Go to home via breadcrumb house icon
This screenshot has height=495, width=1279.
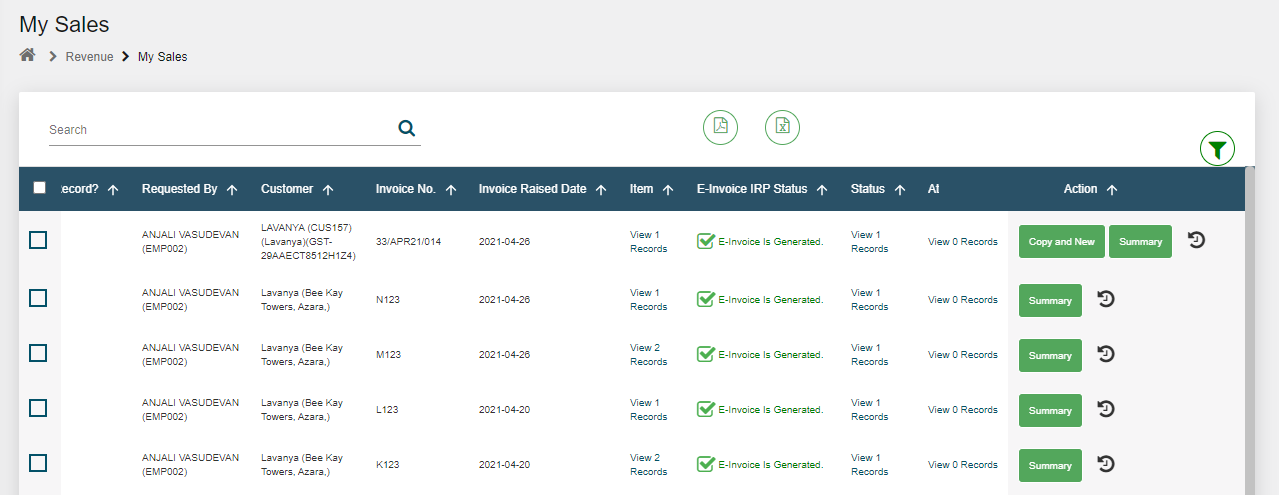[28, 55]
